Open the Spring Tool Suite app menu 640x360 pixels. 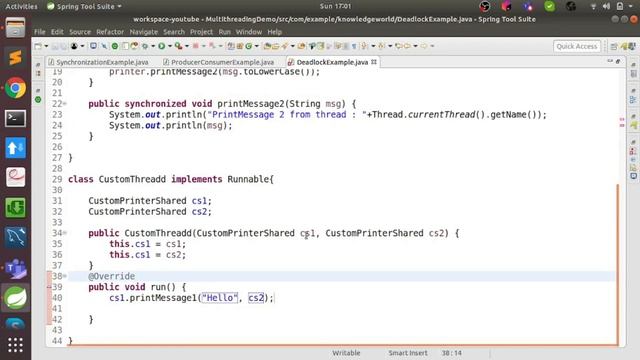pos(84,6)
